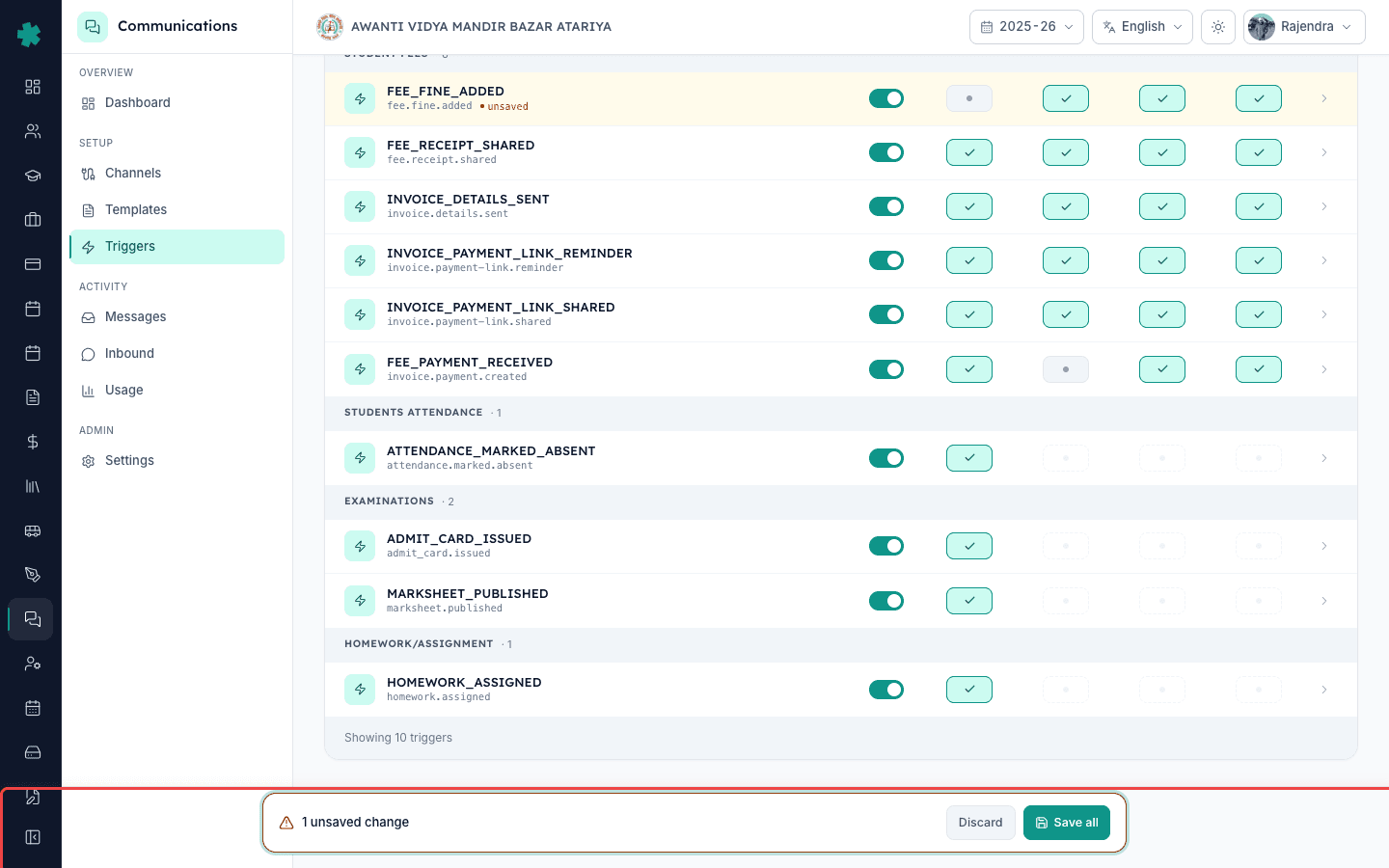Disable the FEE_FINE_ADDED trigger switch
1389x868 pixels.
click(886, 98)
